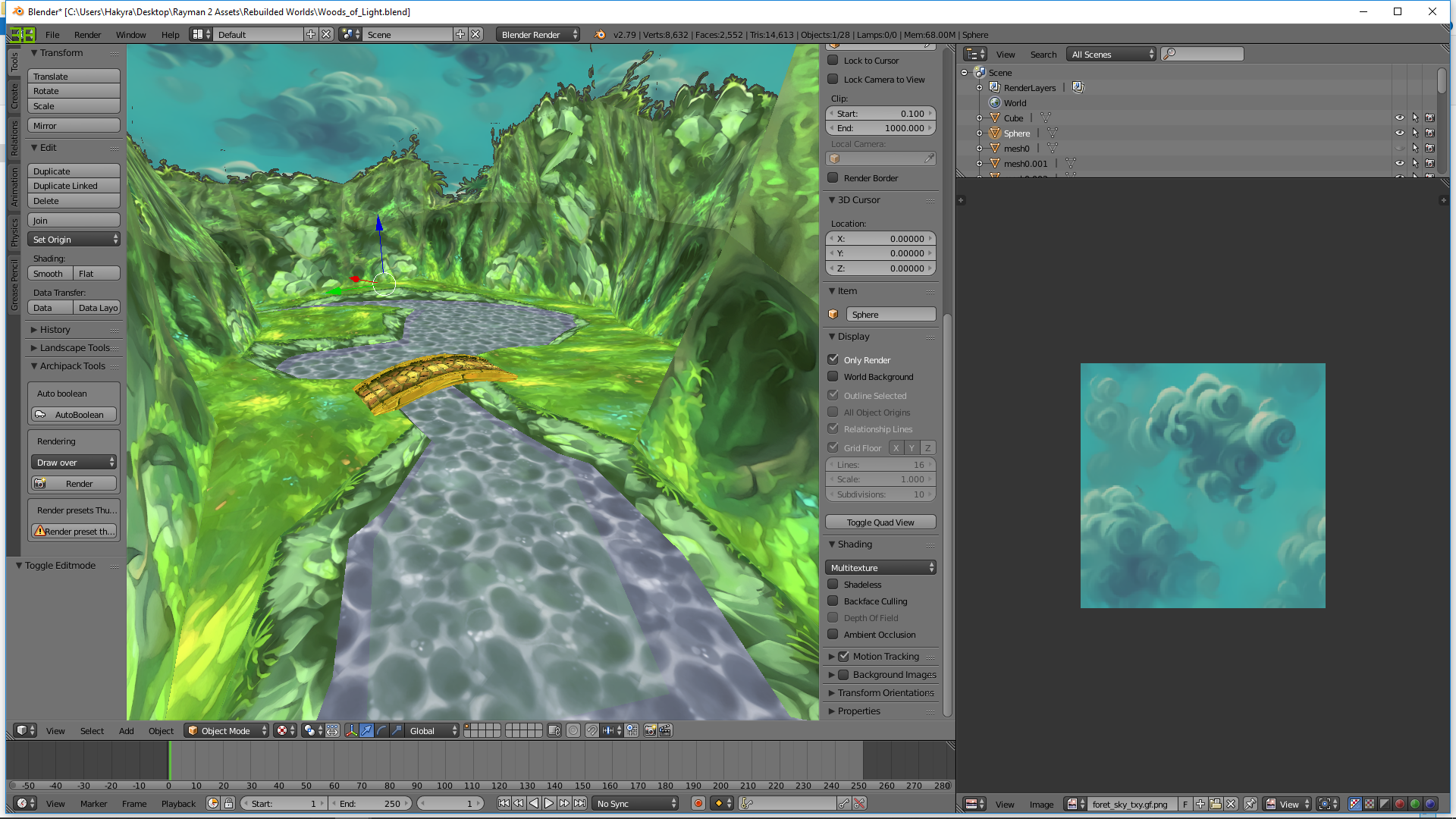The image size is (1456, 819).
Task: Toggle the 3D manipulator widget icon
Action: (351, 730)
